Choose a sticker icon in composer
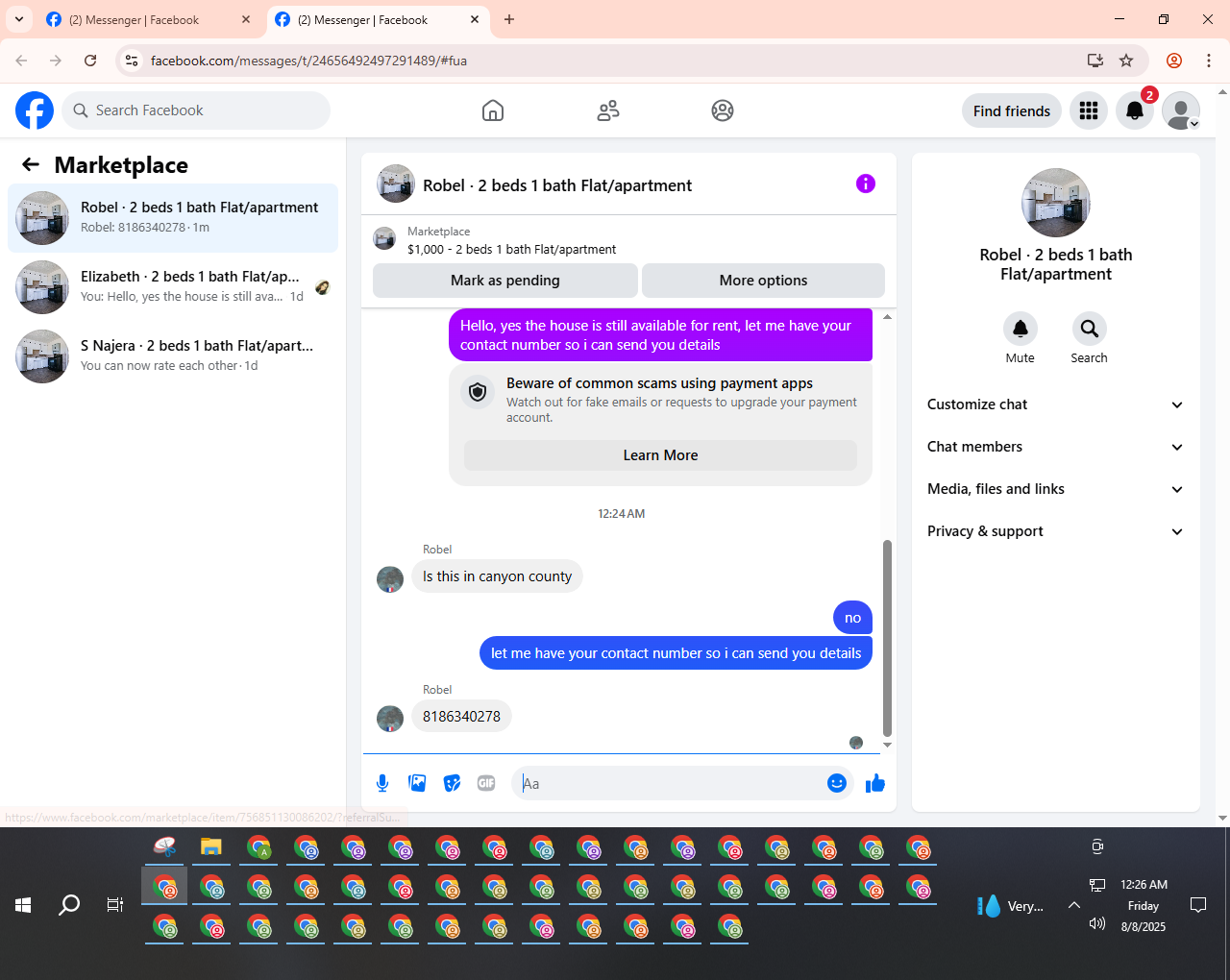This screenshot has width=1230, height=980. tap(452, 783)
